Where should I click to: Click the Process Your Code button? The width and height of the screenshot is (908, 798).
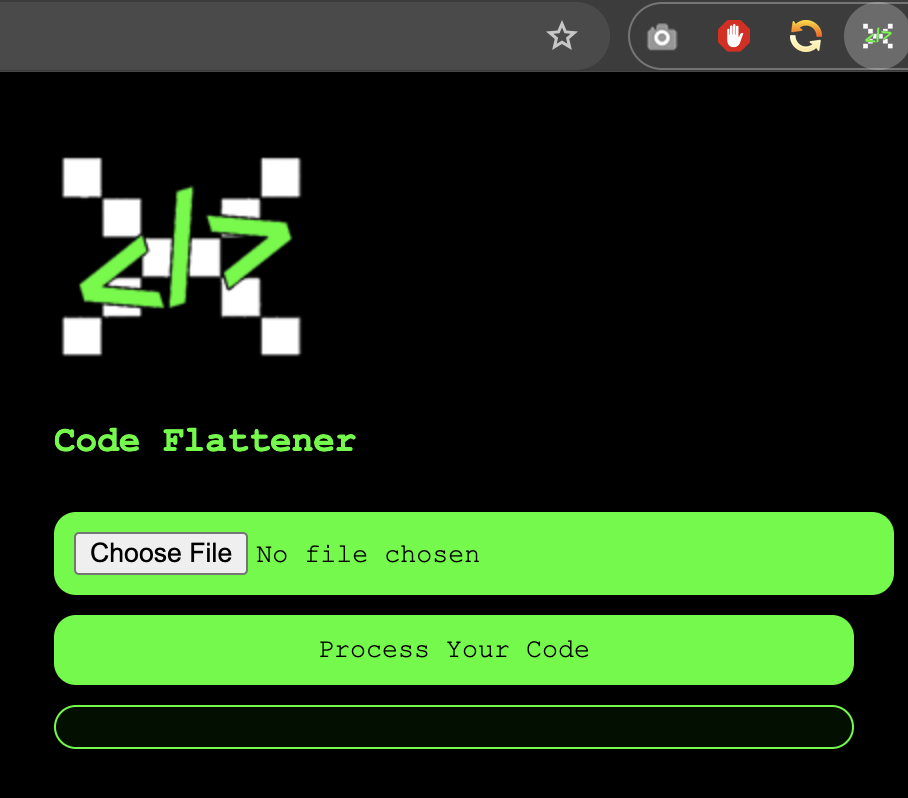click(454, 650)
